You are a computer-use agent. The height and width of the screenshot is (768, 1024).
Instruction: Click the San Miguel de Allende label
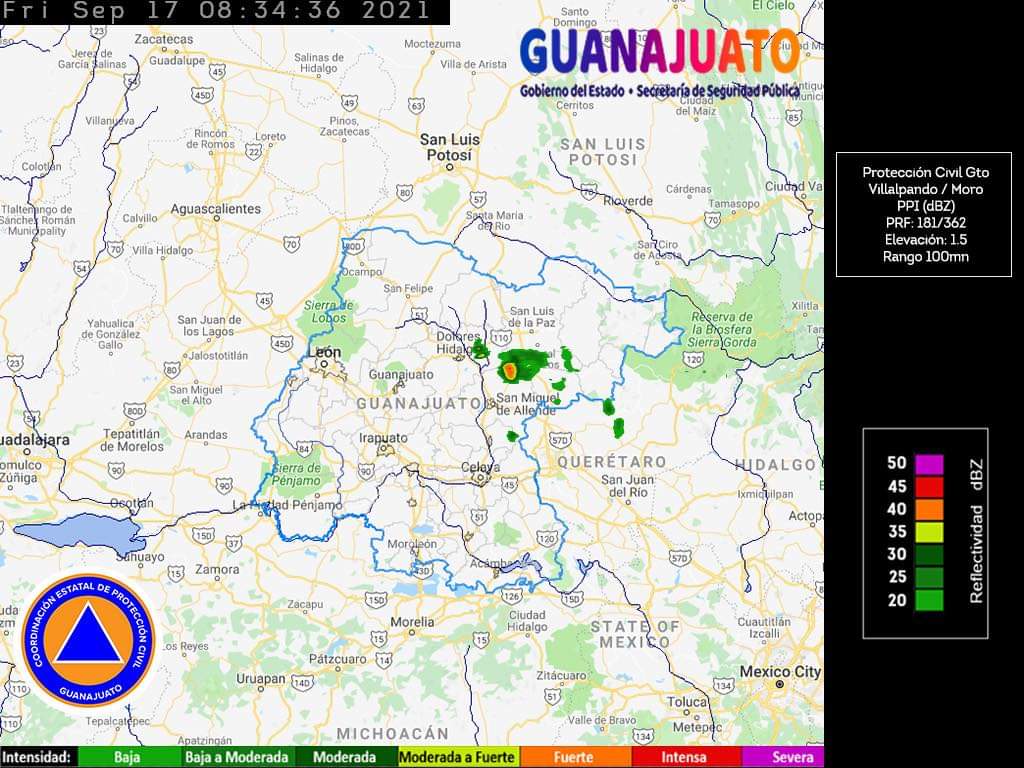tap(526, 404)
